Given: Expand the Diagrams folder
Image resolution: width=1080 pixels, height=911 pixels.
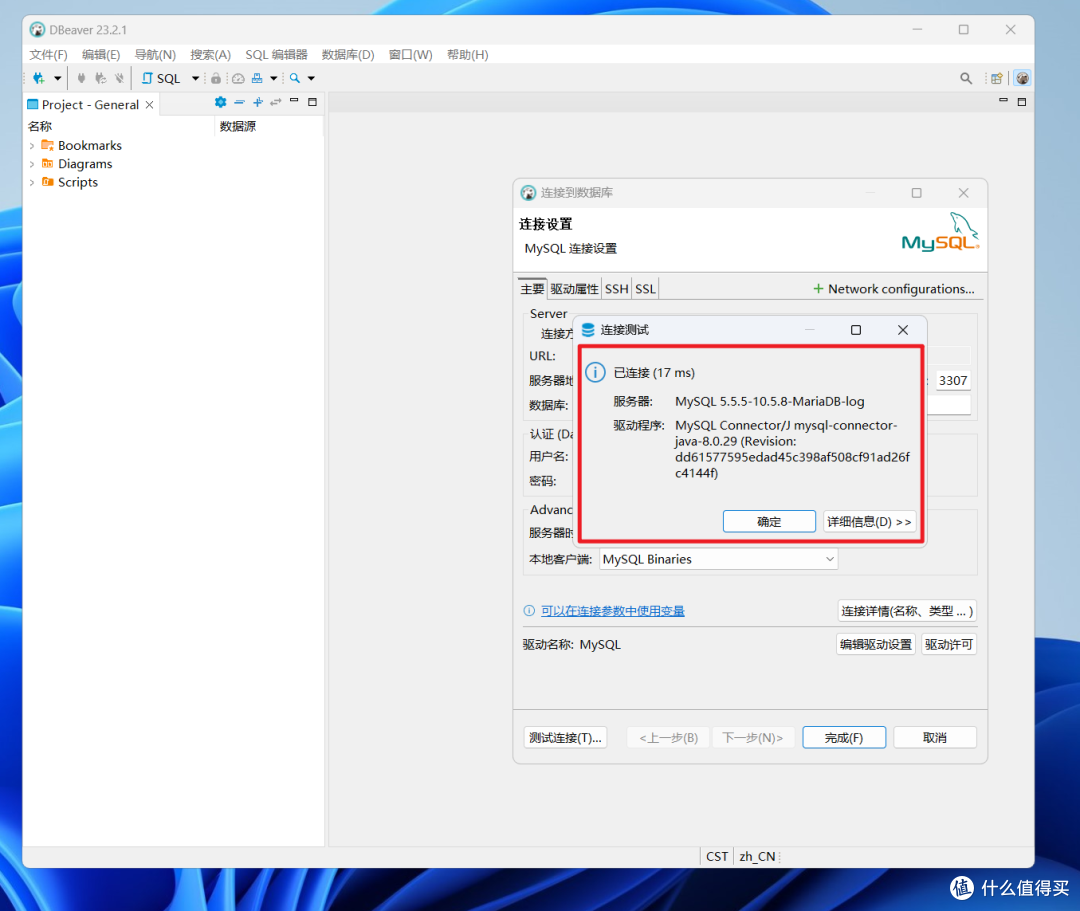Looking at the screenshot, I should point(32,164).
